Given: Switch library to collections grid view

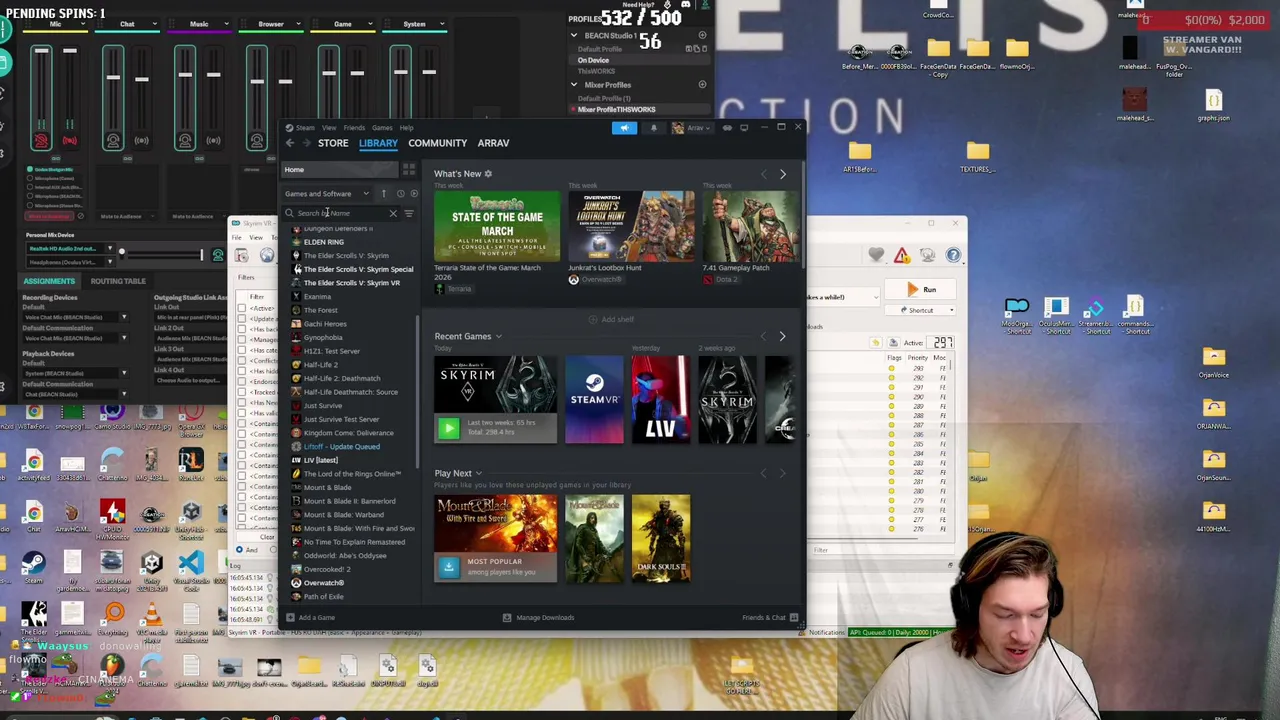Looking at the screenshot, I should click(x=408, y=170).
